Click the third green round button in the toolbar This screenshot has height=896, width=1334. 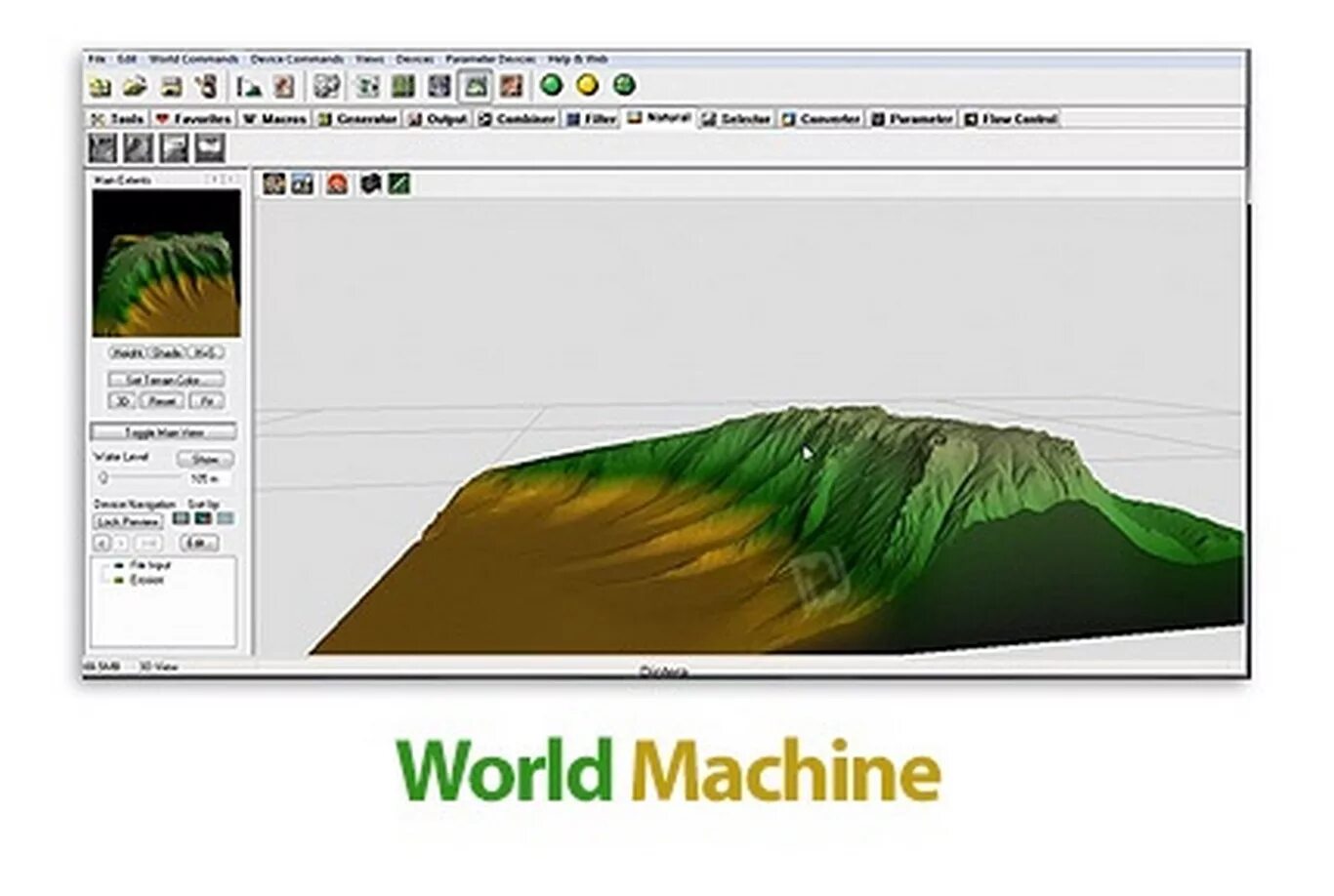(624, 86)
